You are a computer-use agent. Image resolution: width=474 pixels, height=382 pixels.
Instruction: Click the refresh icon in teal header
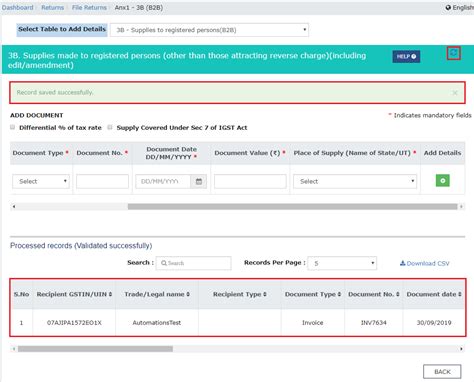coord(453,53)
